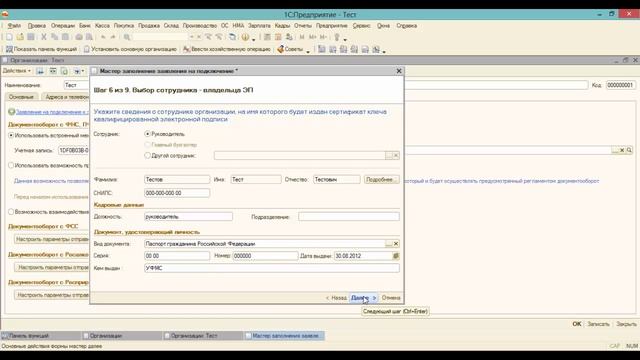Click the Redo arrow icon
Image resolution: width=640 pixels, height=360 pixels.
point(113,37)
